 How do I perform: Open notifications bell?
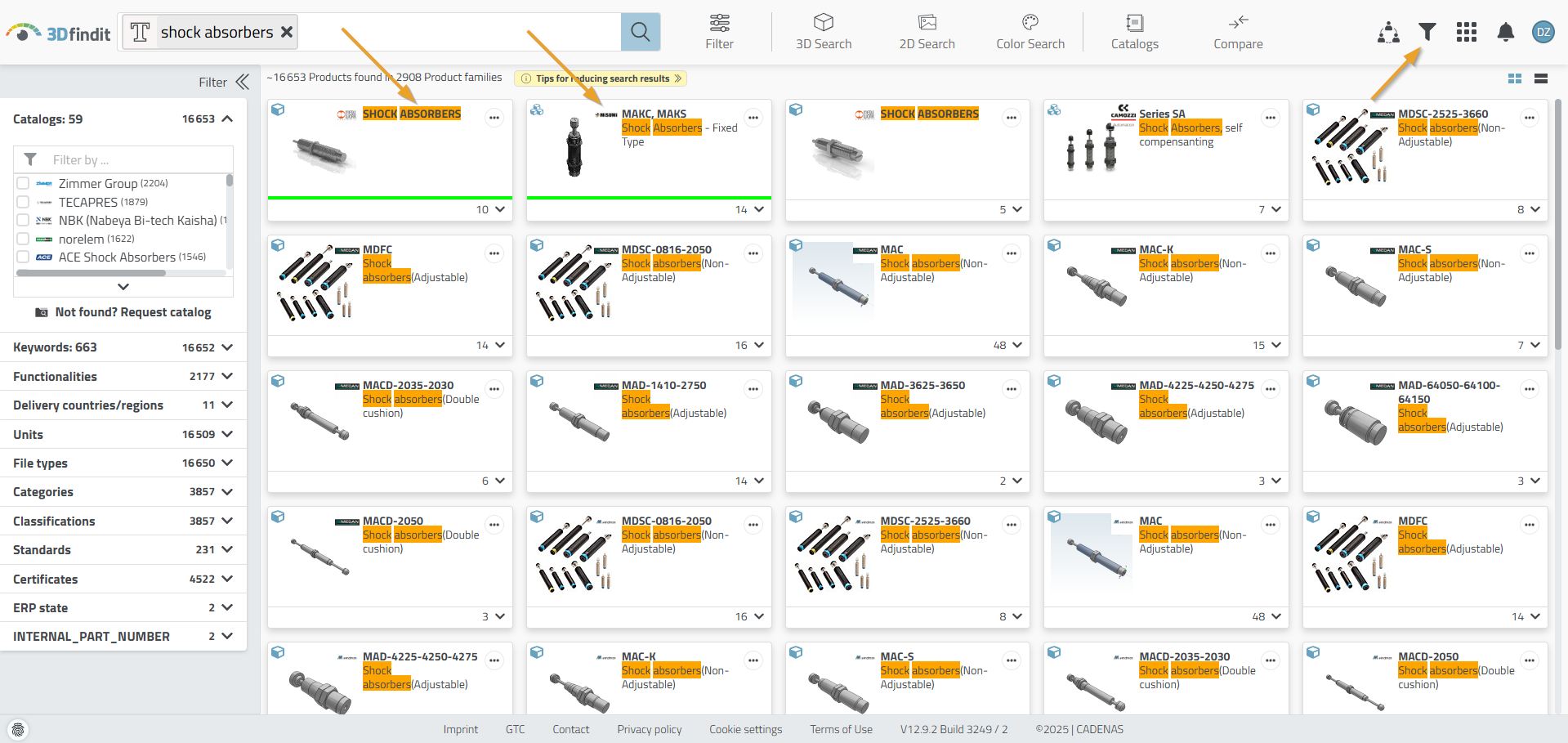tap(1506, 32)
